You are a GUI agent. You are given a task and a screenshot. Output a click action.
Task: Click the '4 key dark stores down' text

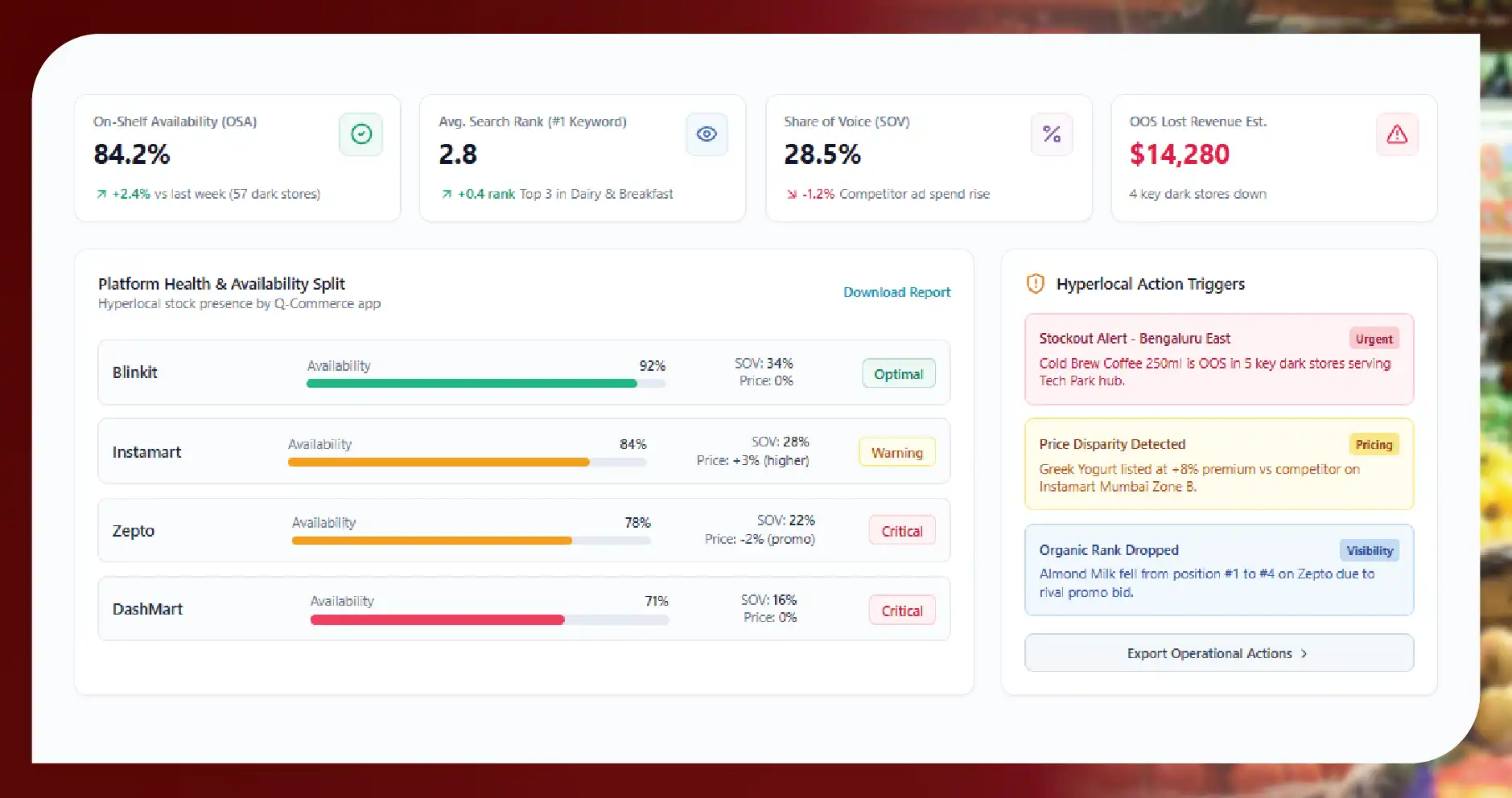pyautogui.click(x=1197, y=194)
